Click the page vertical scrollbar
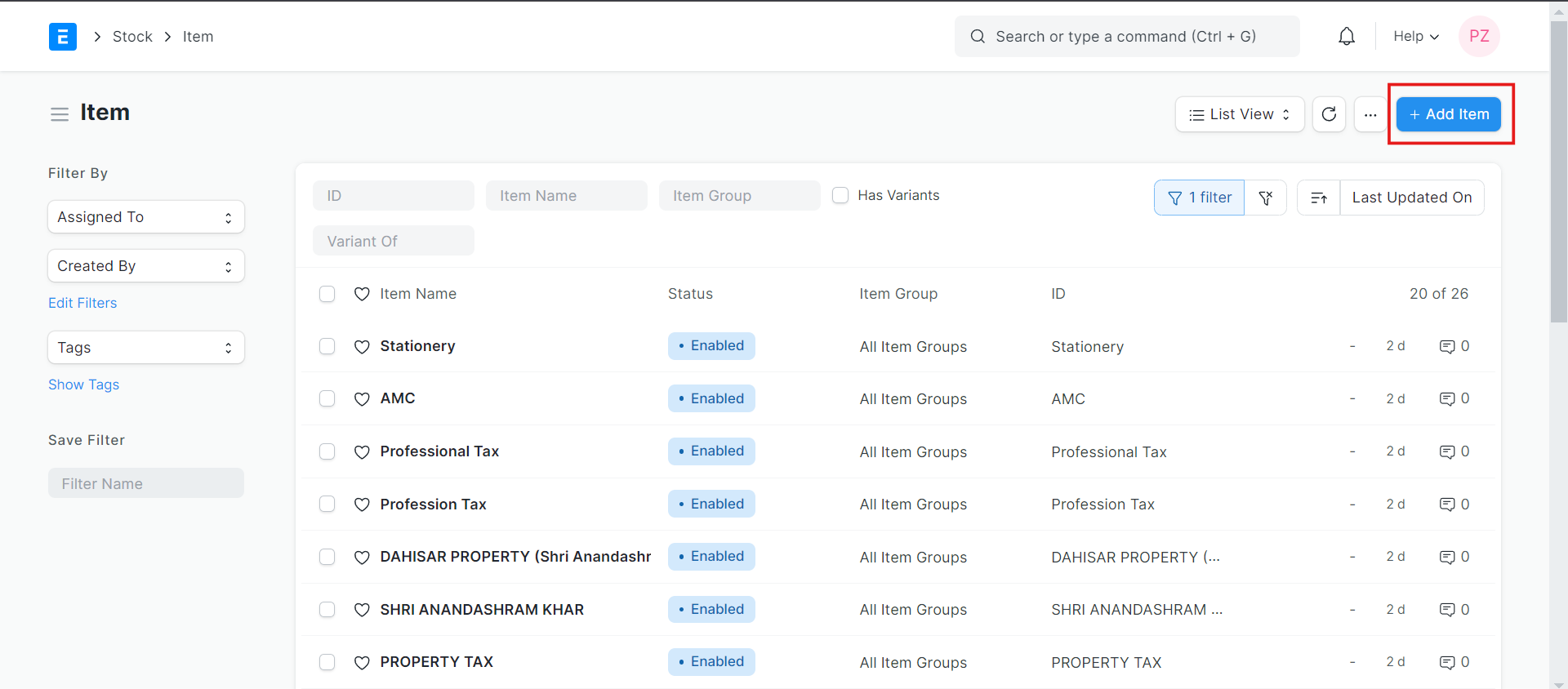 [x=1559, y=171]
